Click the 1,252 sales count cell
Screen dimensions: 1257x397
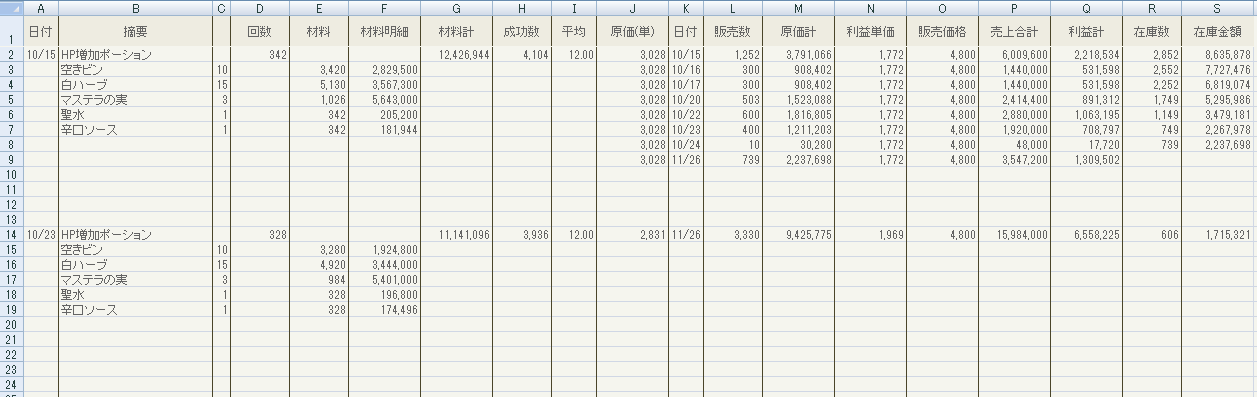[x=733, y=54]
